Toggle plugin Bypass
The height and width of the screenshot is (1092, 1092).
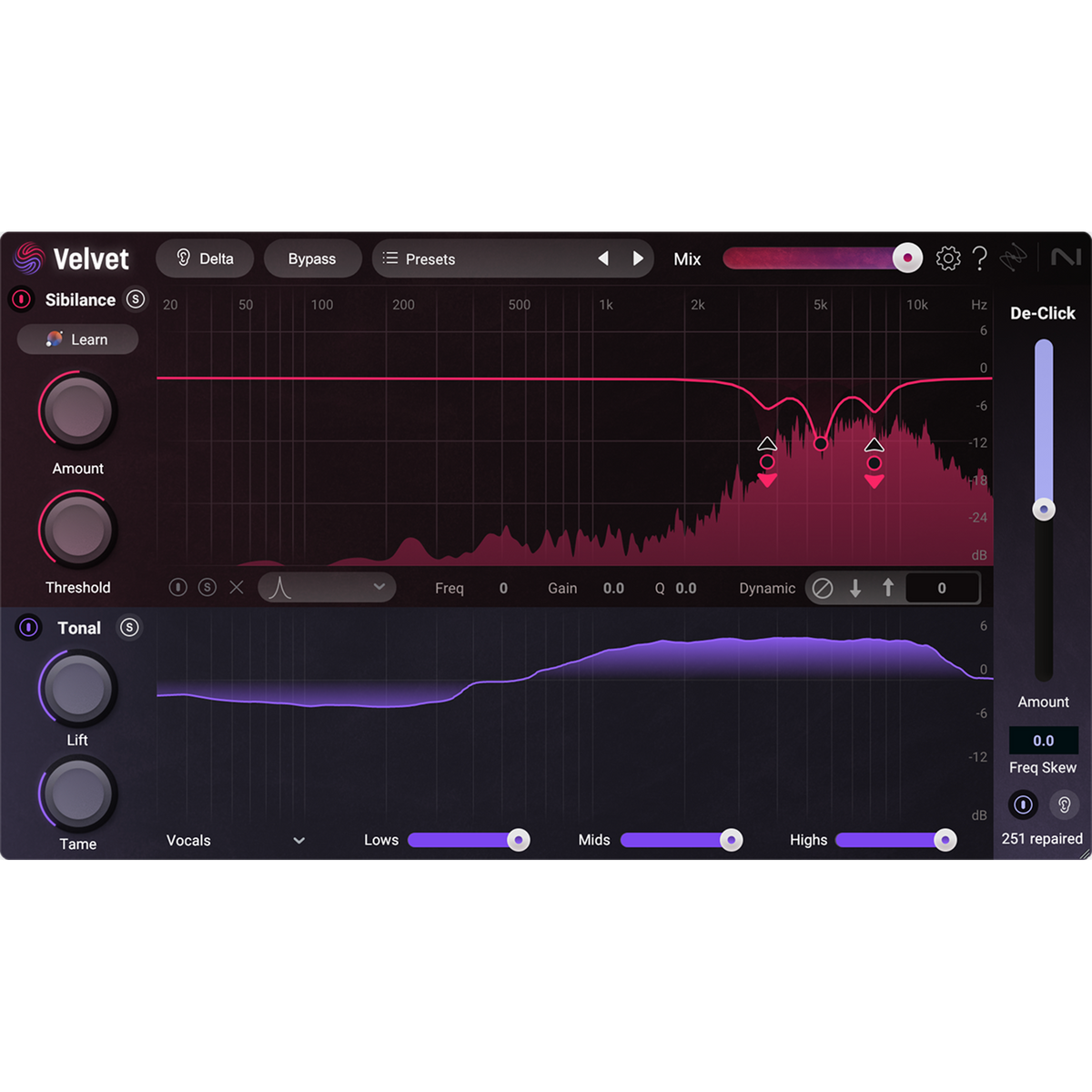click(x=312, y=258)
